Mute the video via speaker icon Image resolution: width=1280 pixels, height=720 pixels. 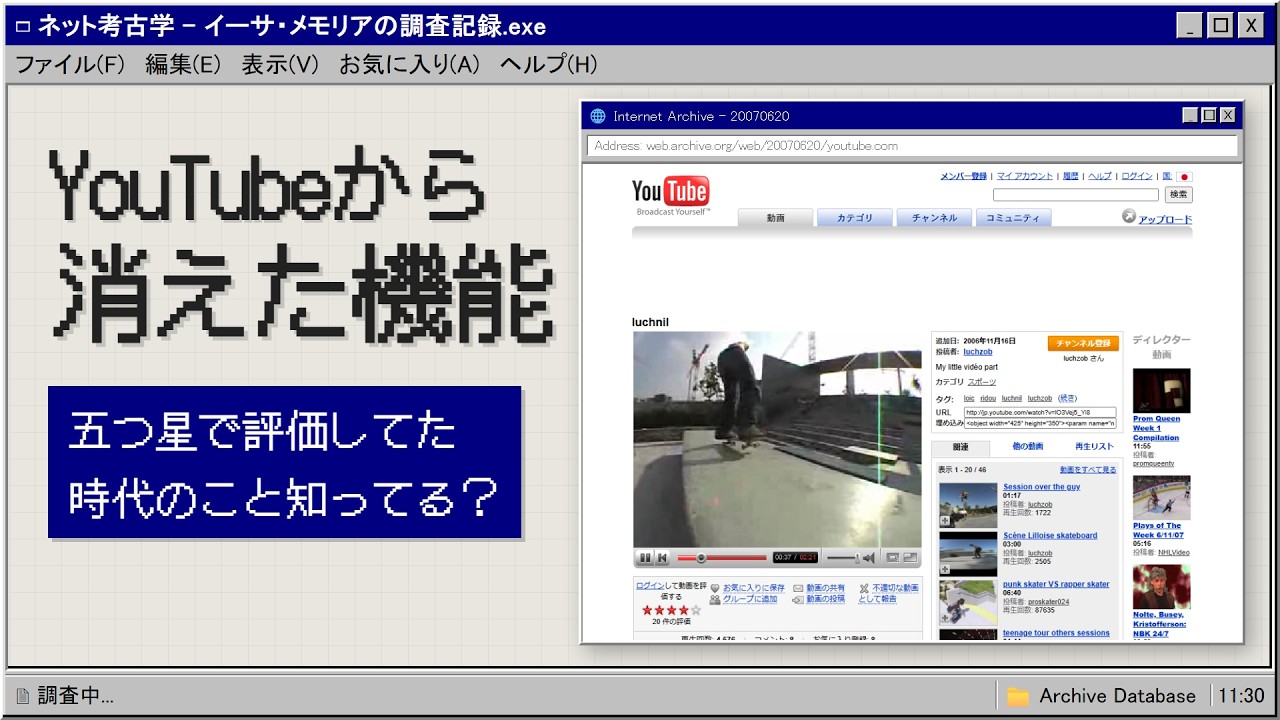[869, 558]
